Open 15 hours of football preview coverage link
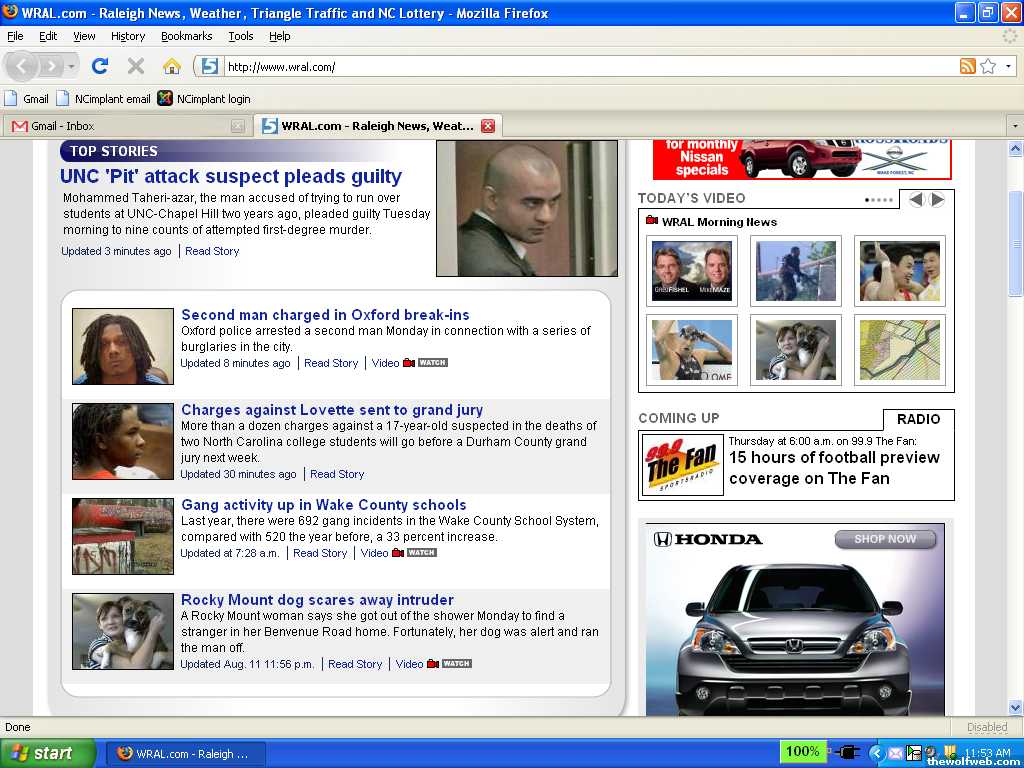 (x=835, y=468)
